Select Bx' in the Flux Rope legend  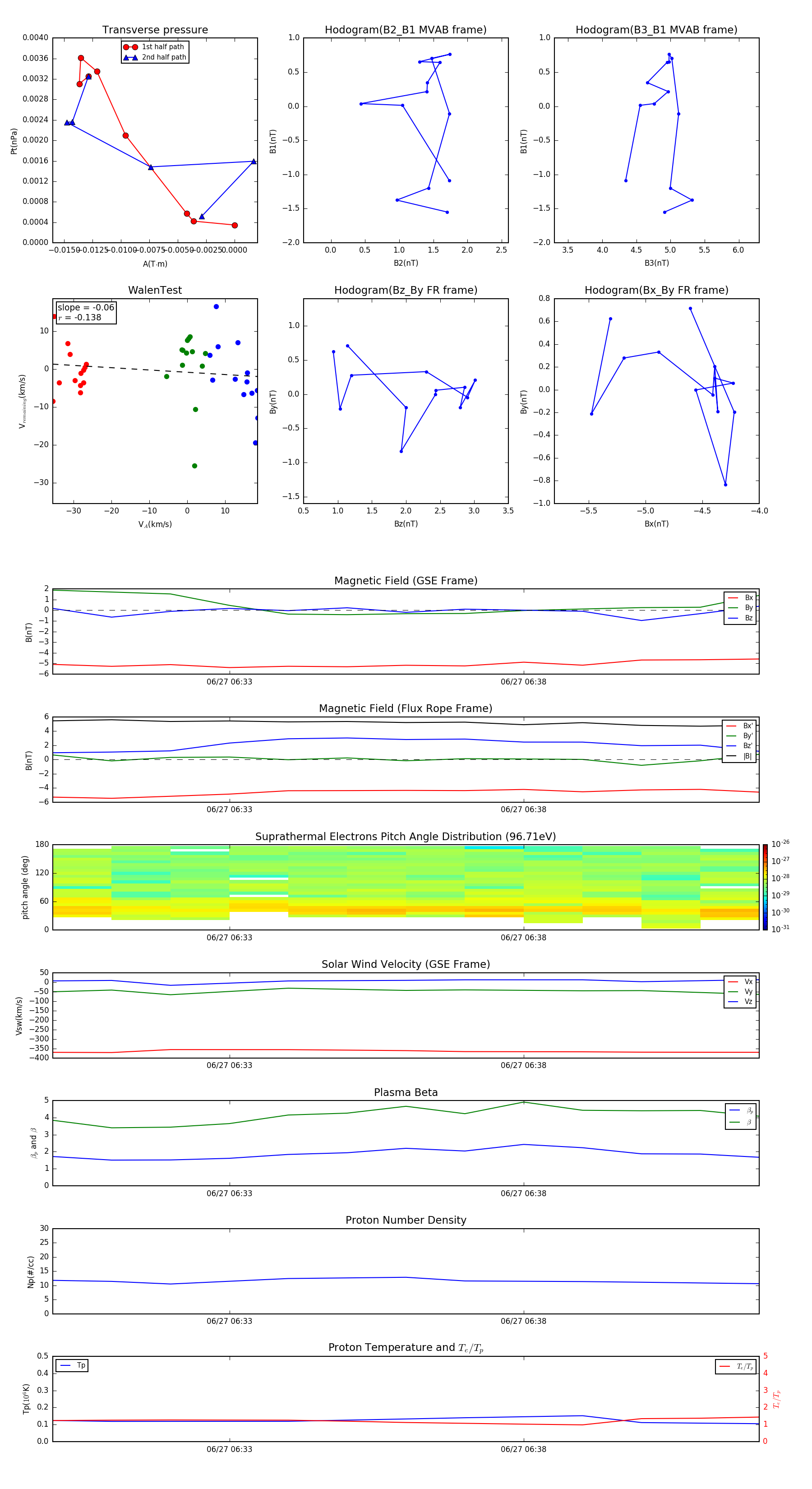(x=740, y=726)
